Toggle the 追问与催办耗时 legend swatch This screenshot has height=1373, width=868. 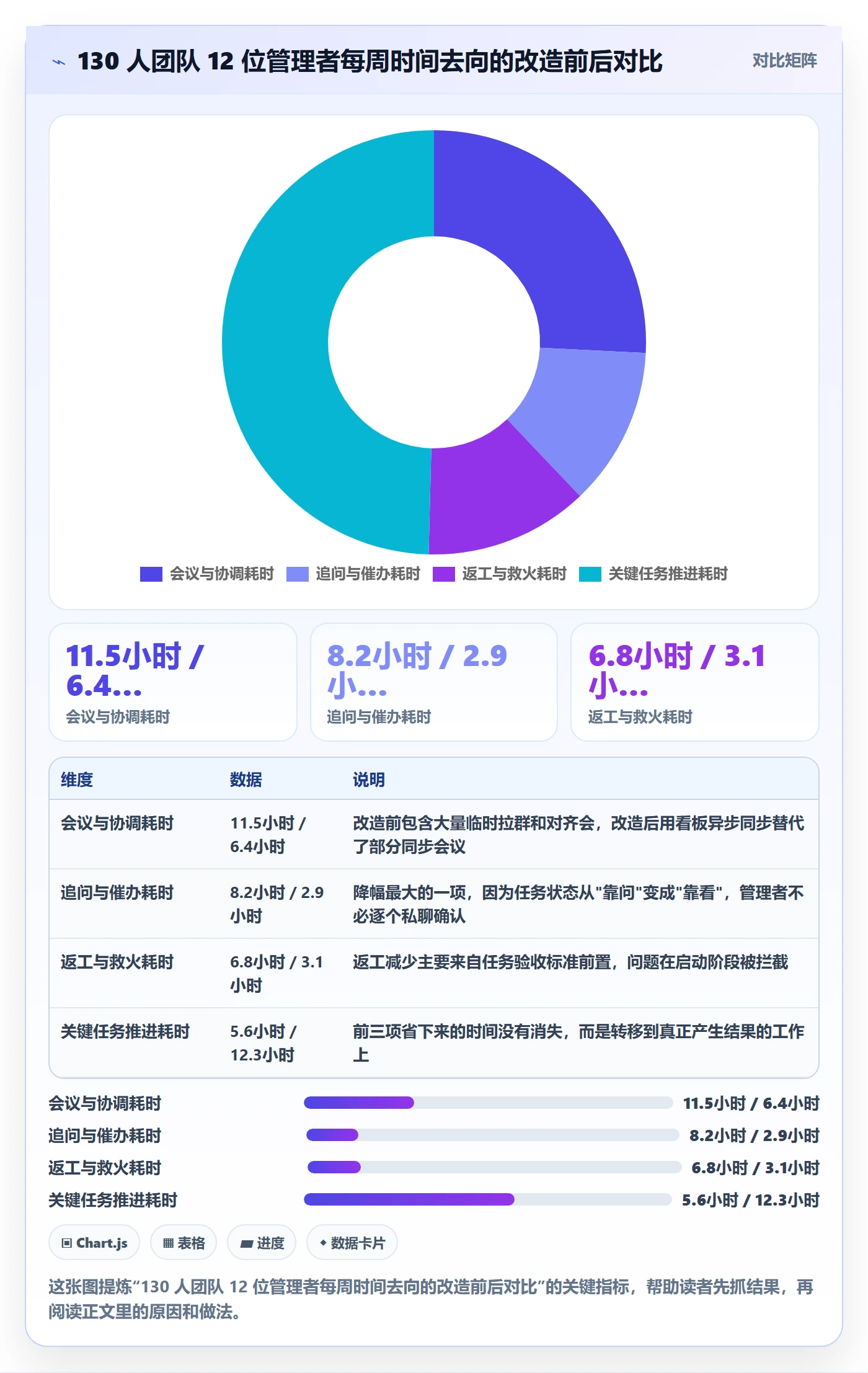(x=298, y=574)
